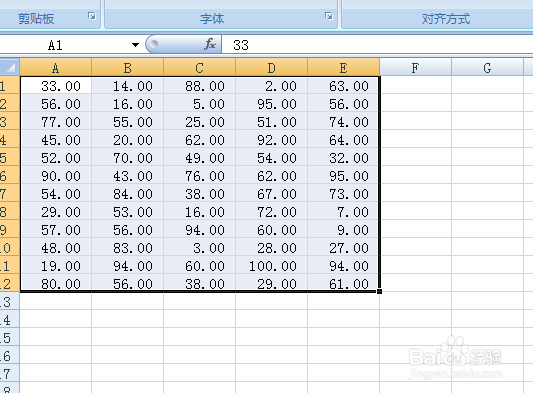Image resolution: width=533 pixels, height=393 pixels.
Task: Click cell D8 containing 72.00
Action: click(272, 211)
